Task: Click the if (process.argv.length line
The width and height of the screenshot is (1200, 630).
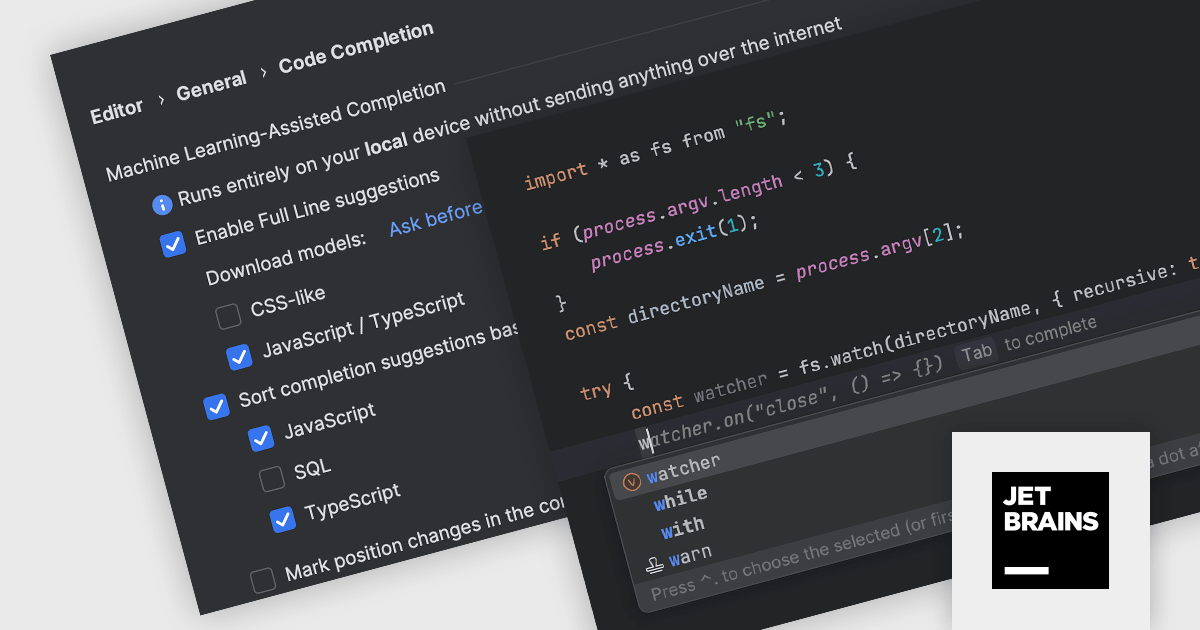Action: [x=699, y=200]
